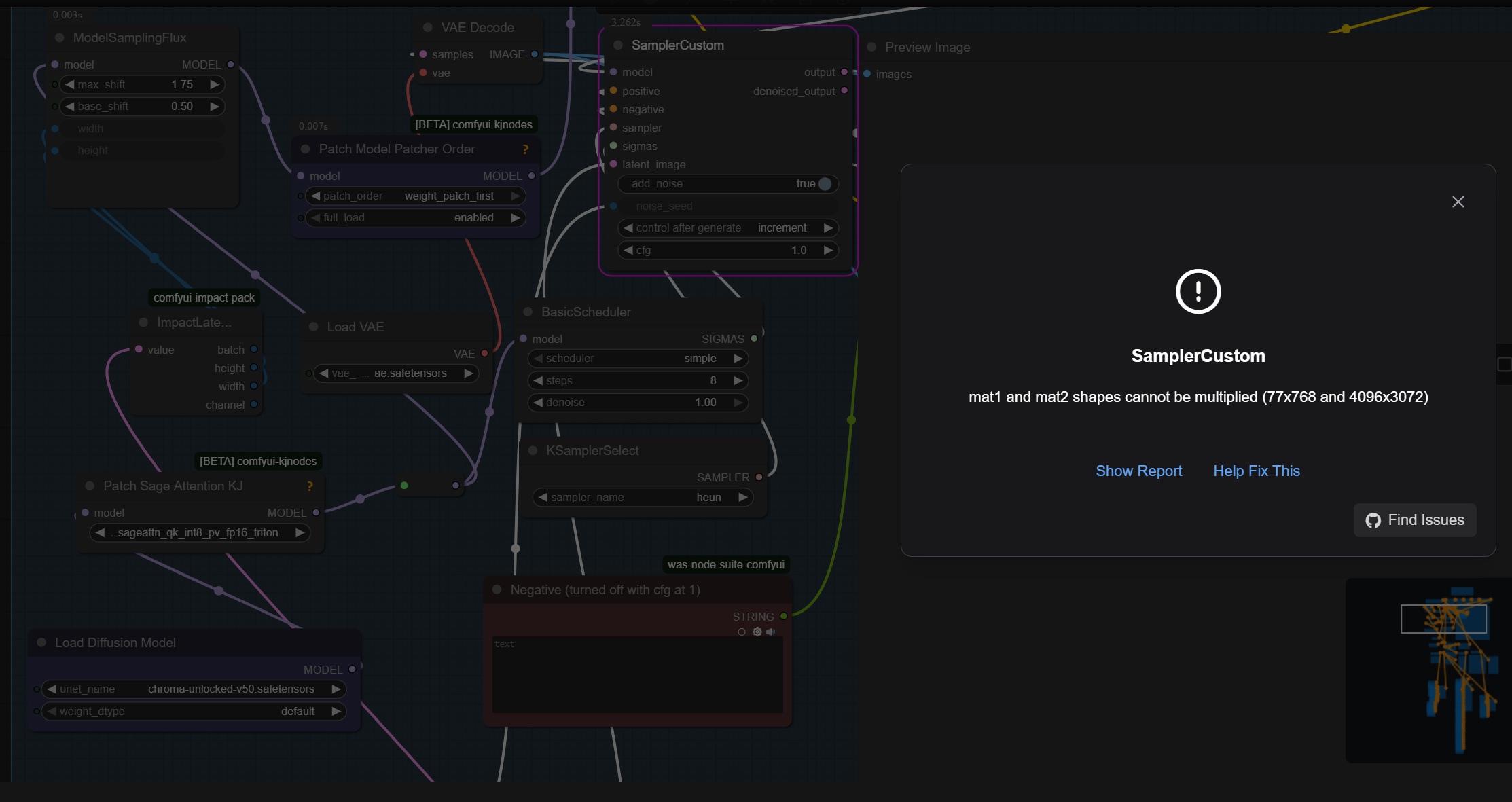Image resolution: width=1512 pixels, height=802 pixels.
Task: Click speaker icon in the Negative text node
Action: tap(770, 632)
